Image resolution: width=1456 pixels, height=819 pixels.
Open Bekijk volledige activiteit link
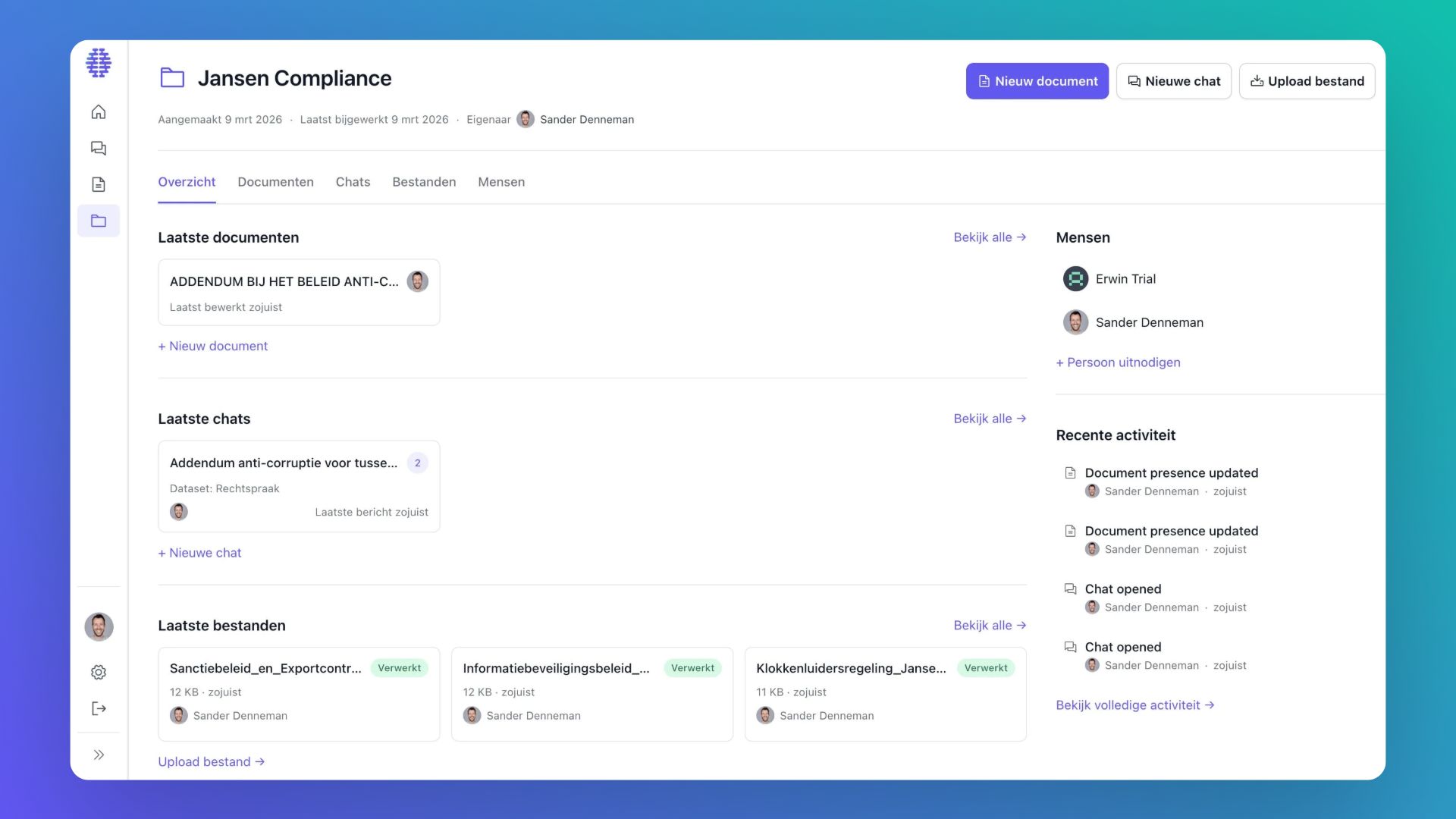point(1134,705)
